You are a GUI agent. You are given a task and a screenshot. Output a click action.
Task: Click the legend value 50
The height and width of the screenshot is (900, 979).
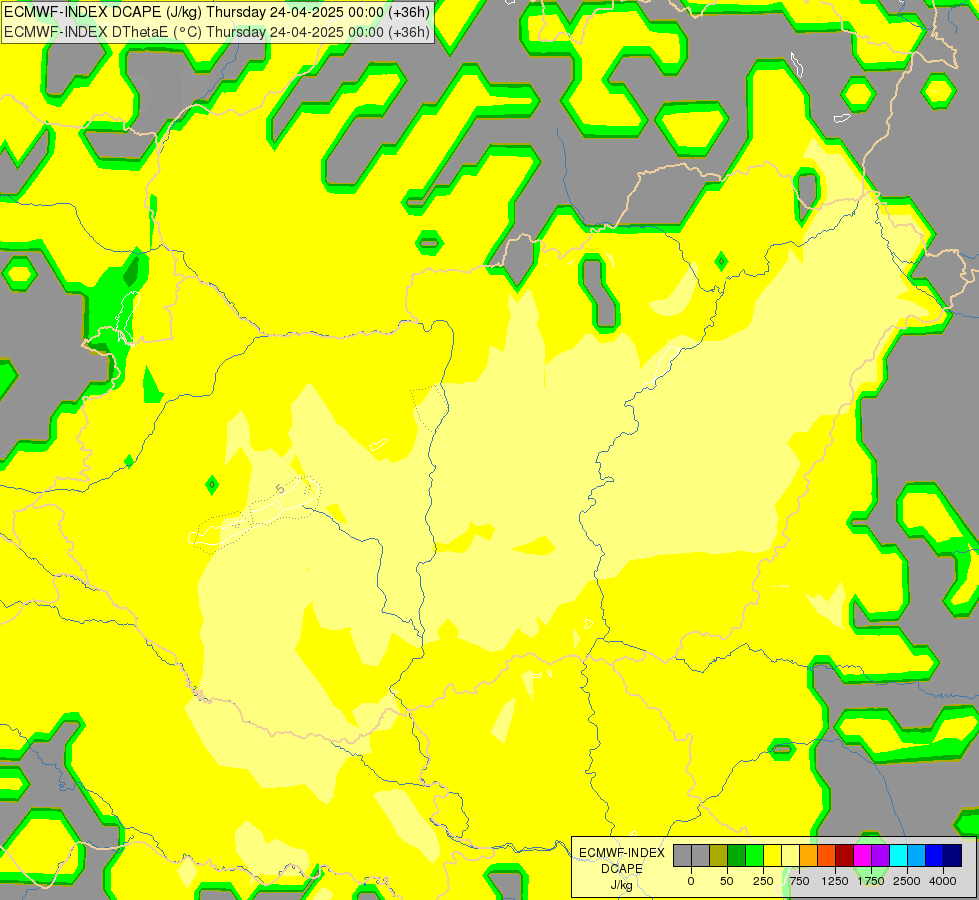click(x=727, y=881)
